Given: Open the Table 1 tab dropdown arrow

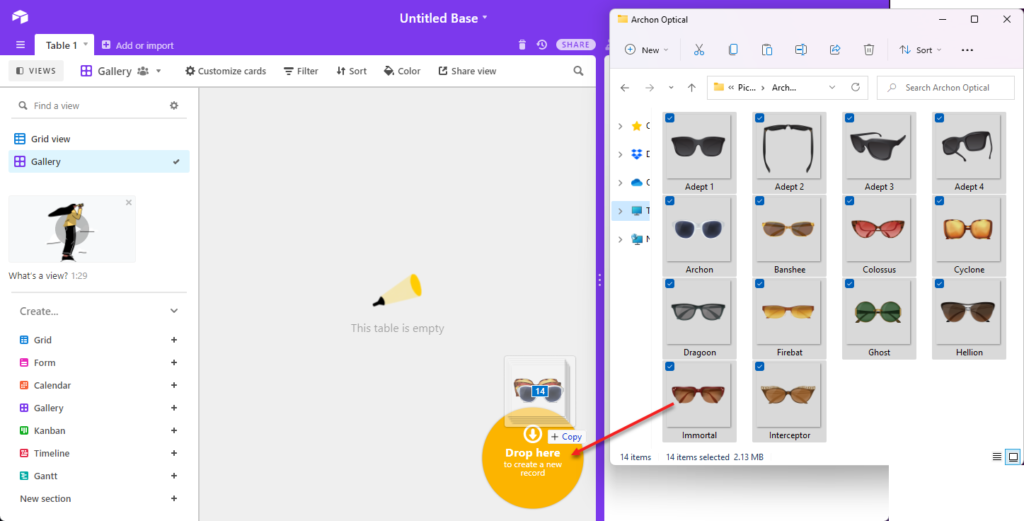Looking at the screenshot, I should (x=85, y=44).
